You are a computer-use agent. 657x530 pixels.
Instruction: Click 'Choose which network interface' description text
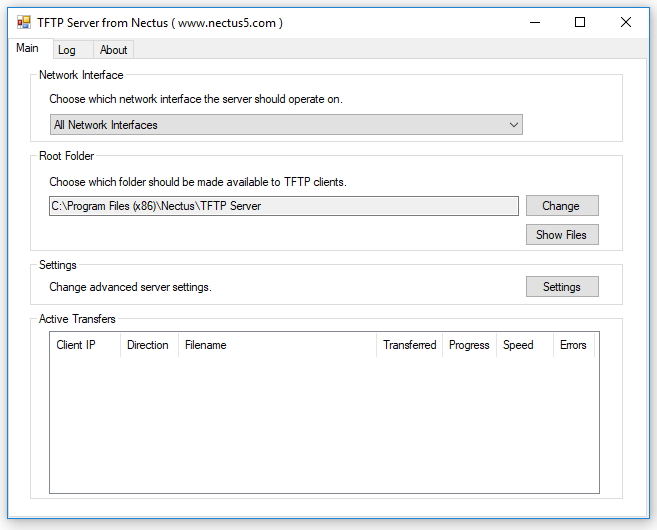click(196, 99)
